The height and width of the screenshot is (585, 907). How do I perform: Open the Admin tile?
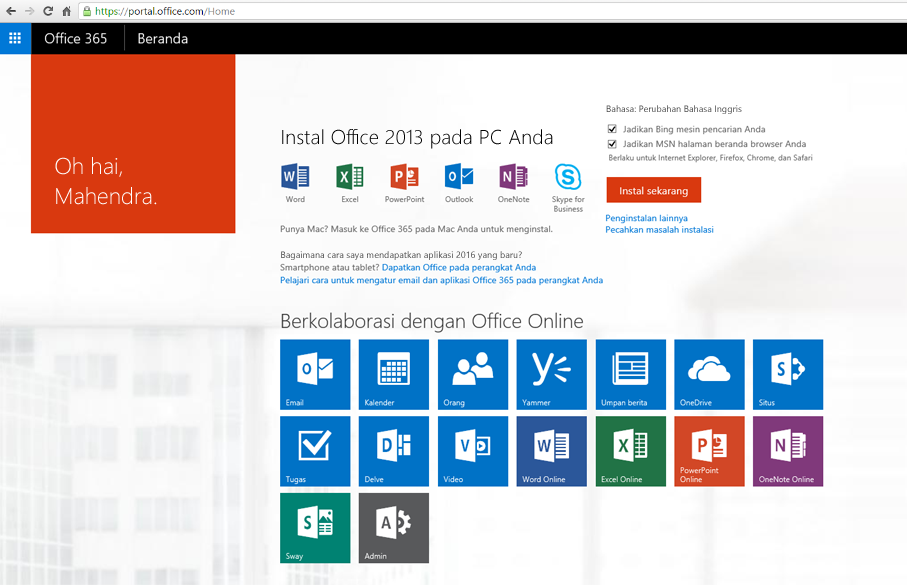pos(394,528)
